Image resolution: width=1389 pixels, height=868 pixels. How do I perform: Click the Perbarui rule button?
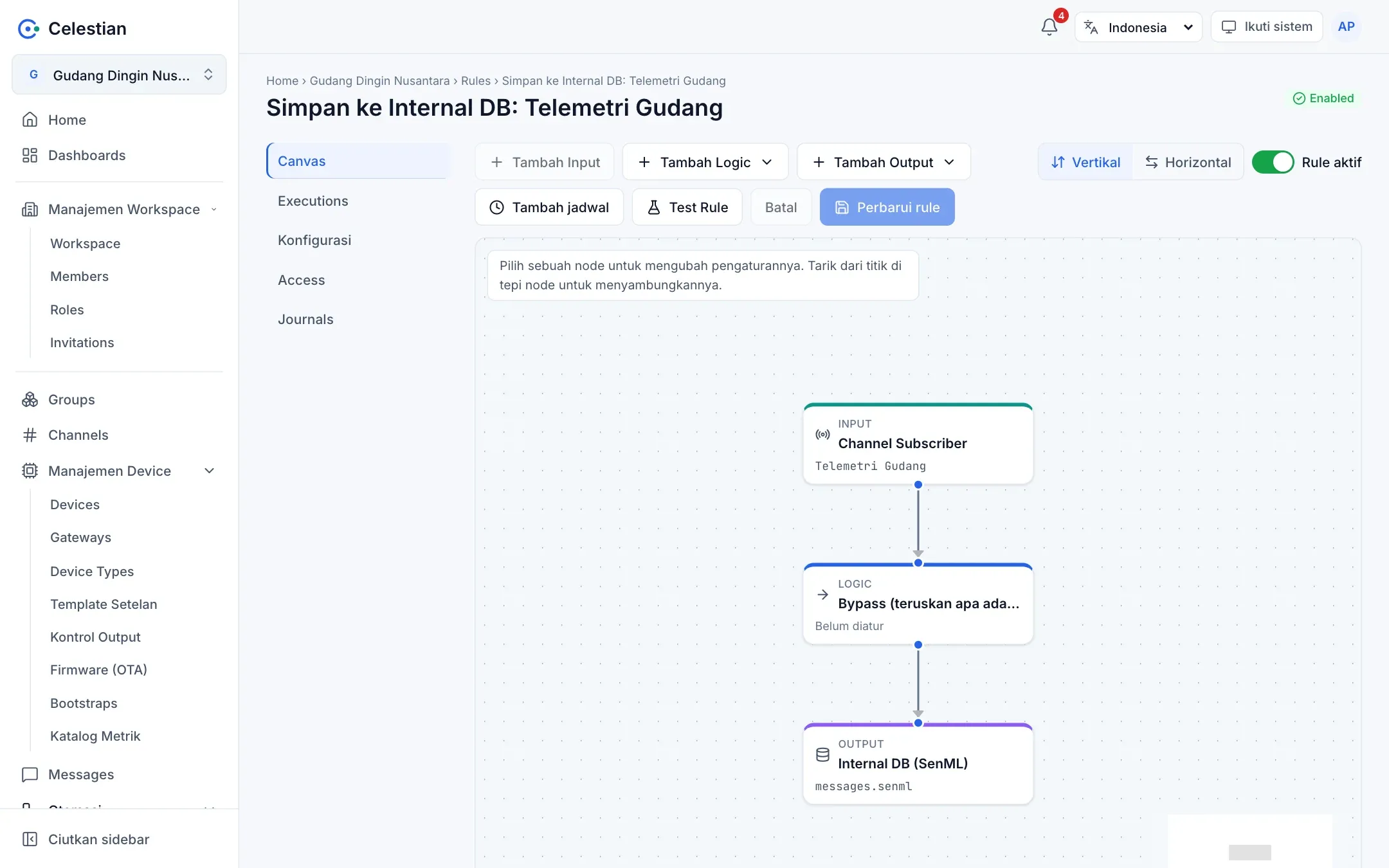(x=887, y=207)
